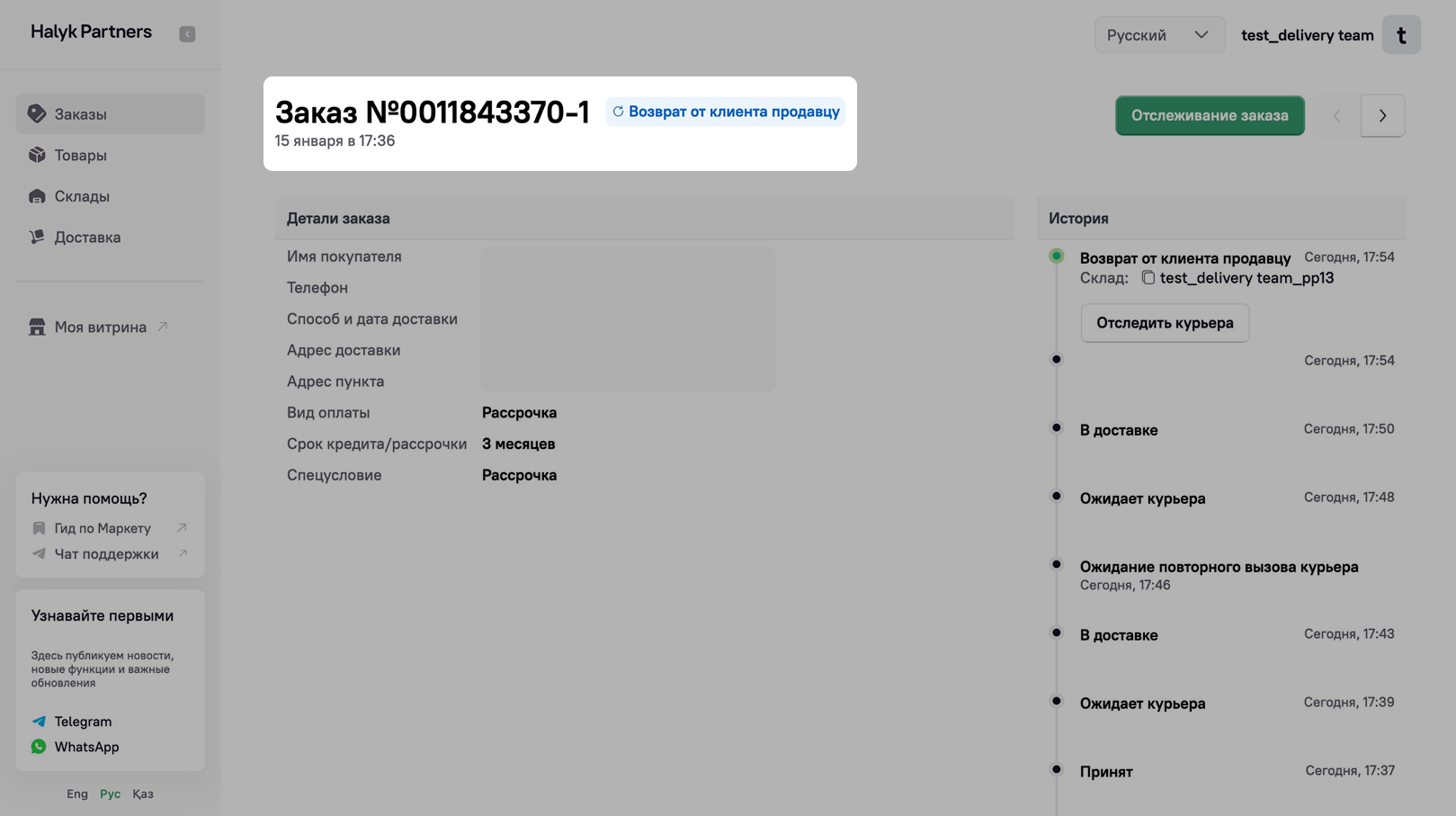Switch interface language to Eng
This screenshot has width=1456, height=816.
77,794
